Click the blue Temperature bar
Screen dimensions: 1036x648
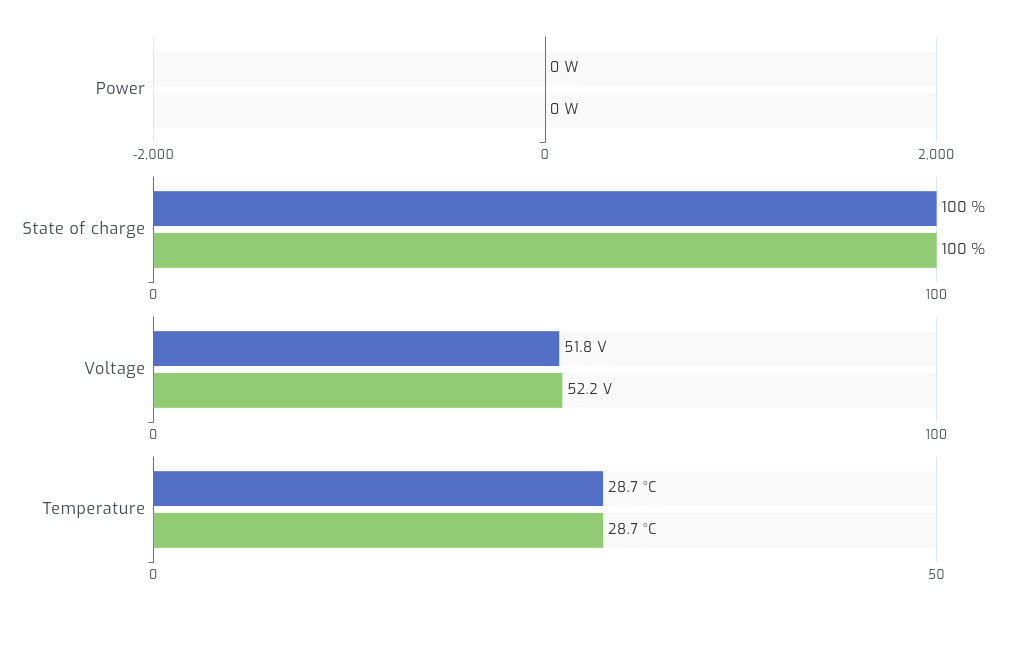click(378, 488)
